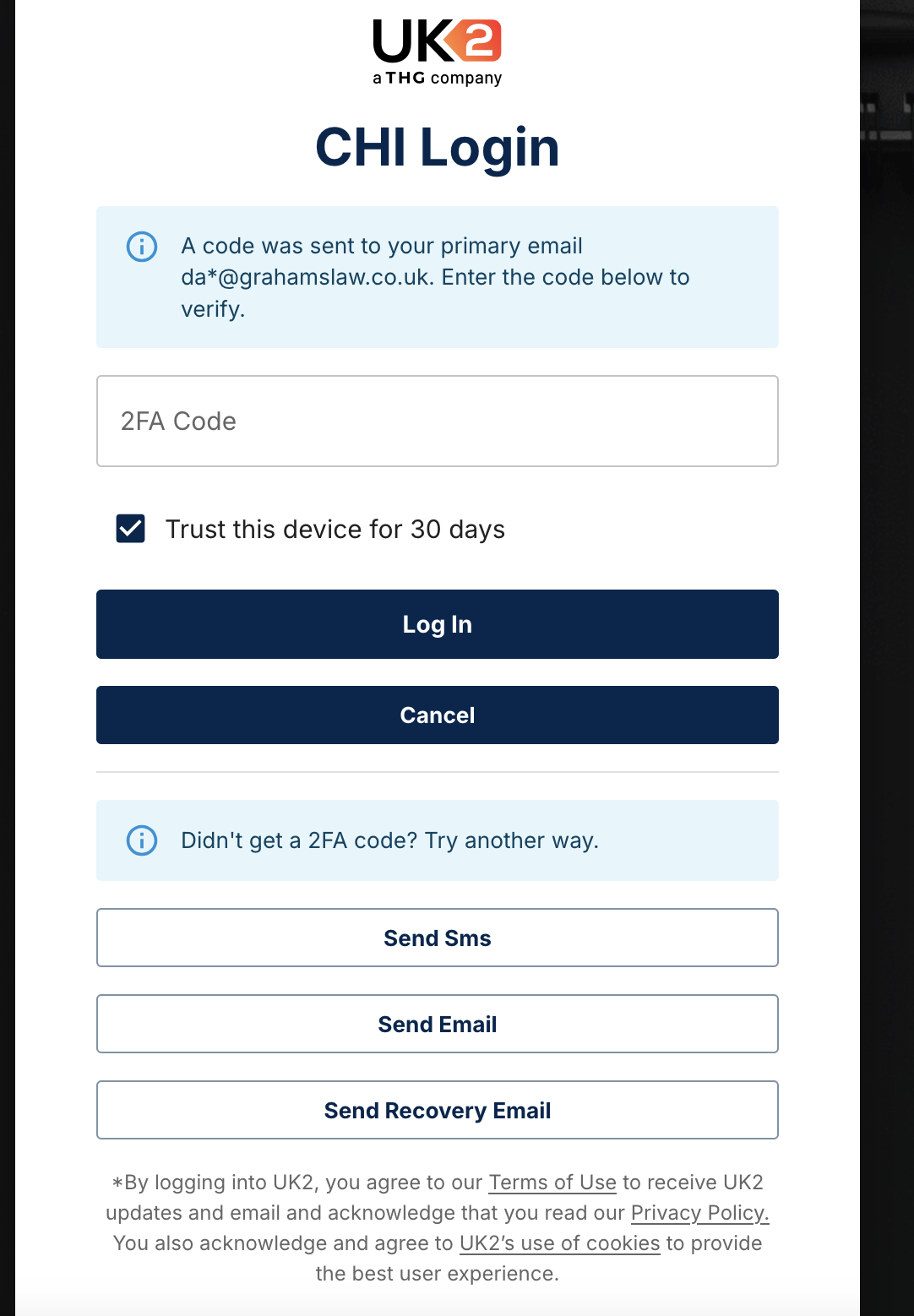Click the info icon beside the code-sent message
The height and width of the screenshot is (1316, 914).
pyautogui.click(x=142, y=247)
